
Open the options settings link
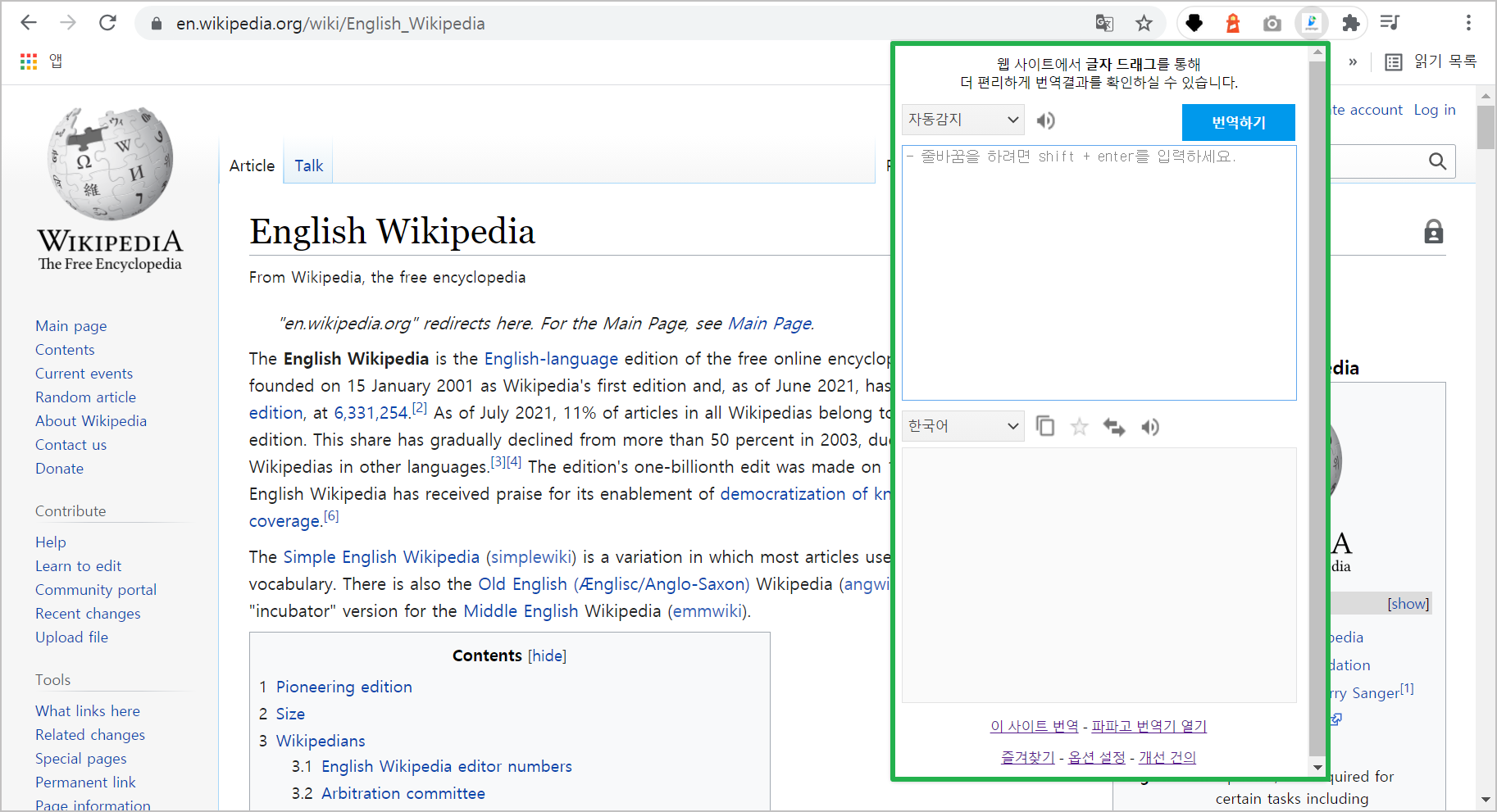[1097, 757]
